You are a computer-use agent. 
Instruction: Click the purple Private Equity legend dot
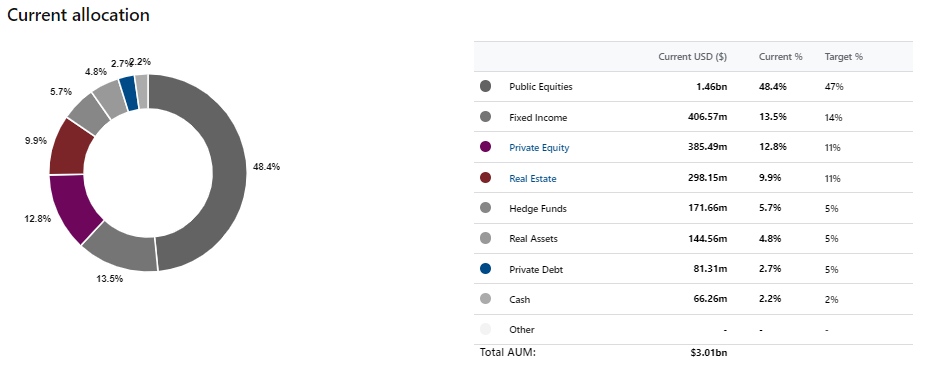(485, 147)
